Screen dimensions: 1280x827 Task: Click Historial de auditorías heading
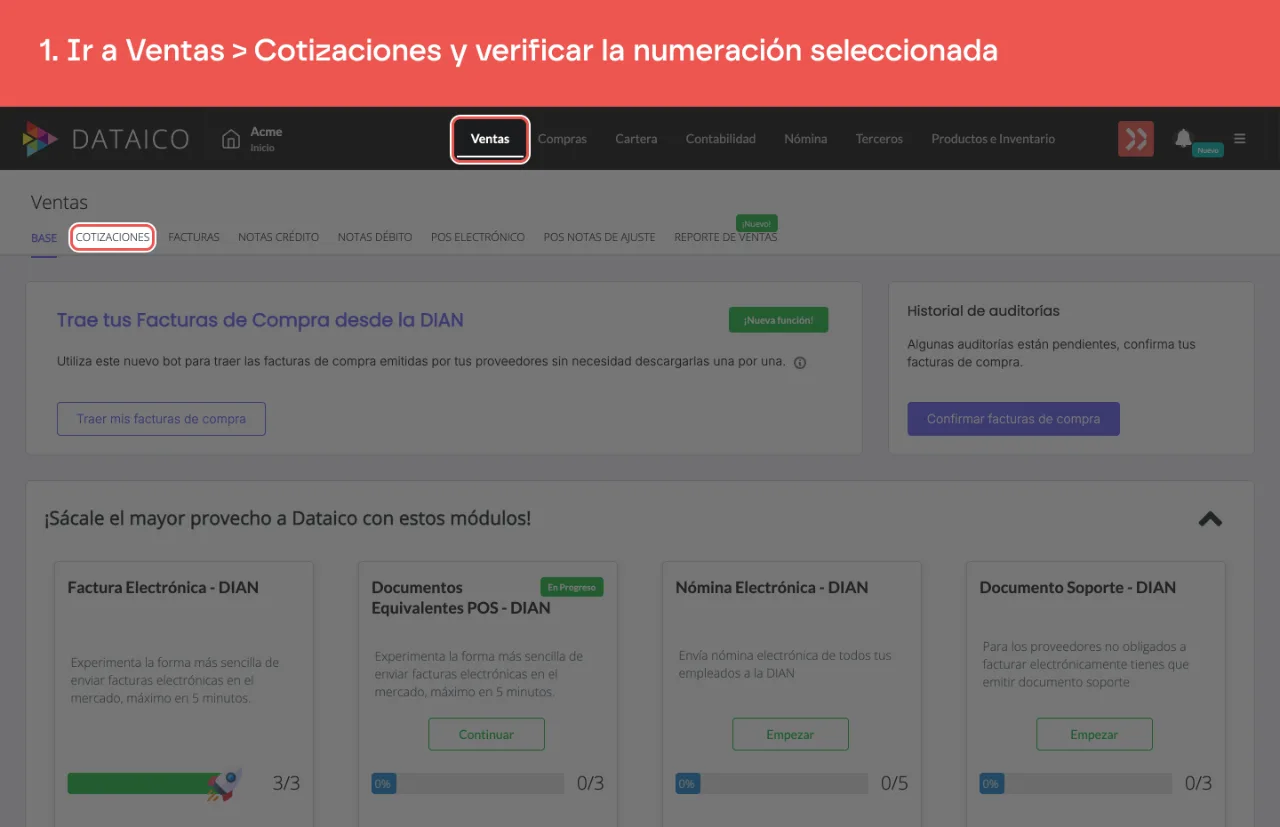coord(983,311)
